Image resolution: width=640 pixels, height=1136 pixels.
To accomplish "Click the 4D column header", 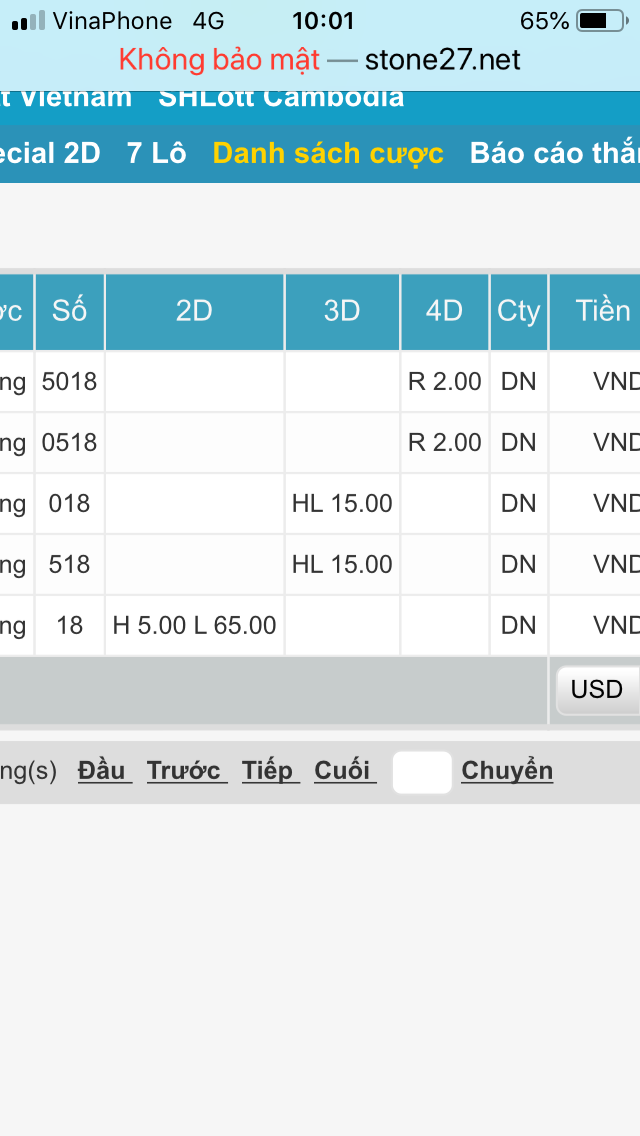I will (x=444, y=311).
